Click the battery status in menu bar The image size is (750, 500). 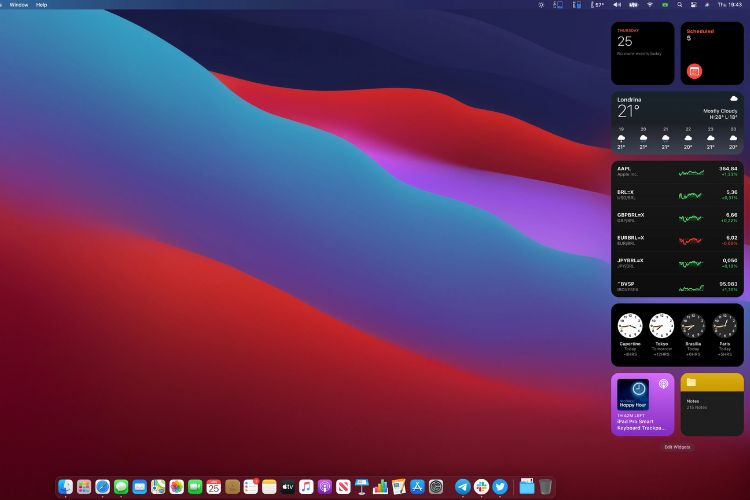633,5
